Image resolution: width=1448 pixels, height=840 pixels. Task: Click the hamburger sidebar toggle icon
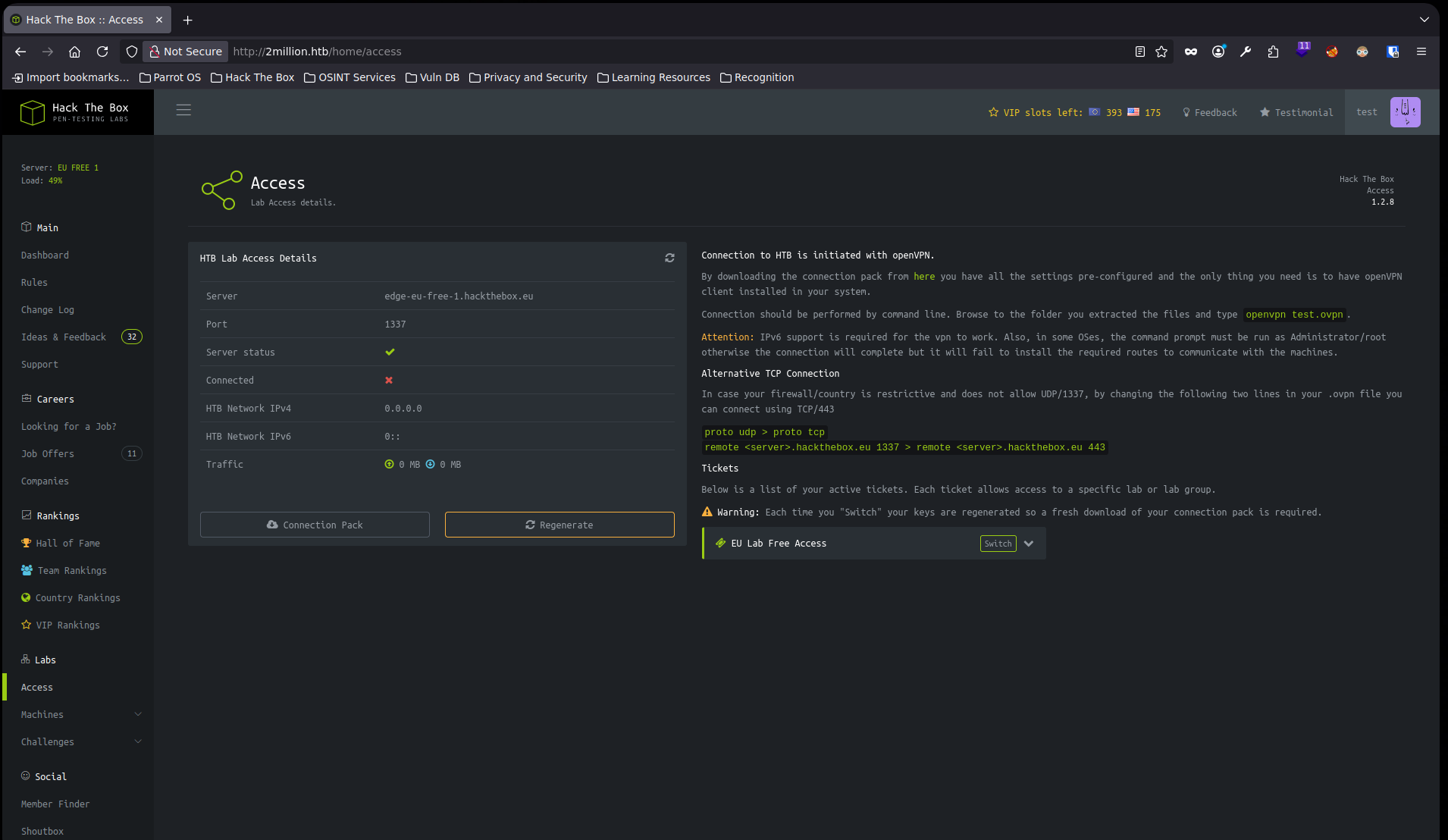(x=183, y=110)
